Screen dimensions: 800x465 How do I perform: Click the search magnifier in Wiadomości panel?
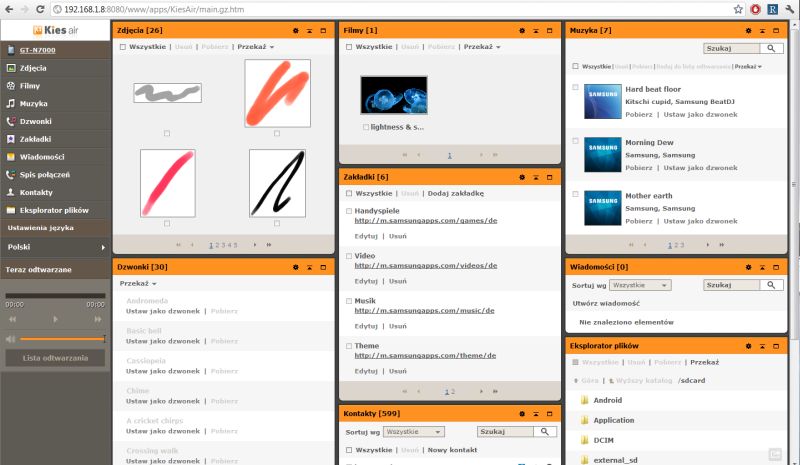pyautogui.click(x=771, y=285)
